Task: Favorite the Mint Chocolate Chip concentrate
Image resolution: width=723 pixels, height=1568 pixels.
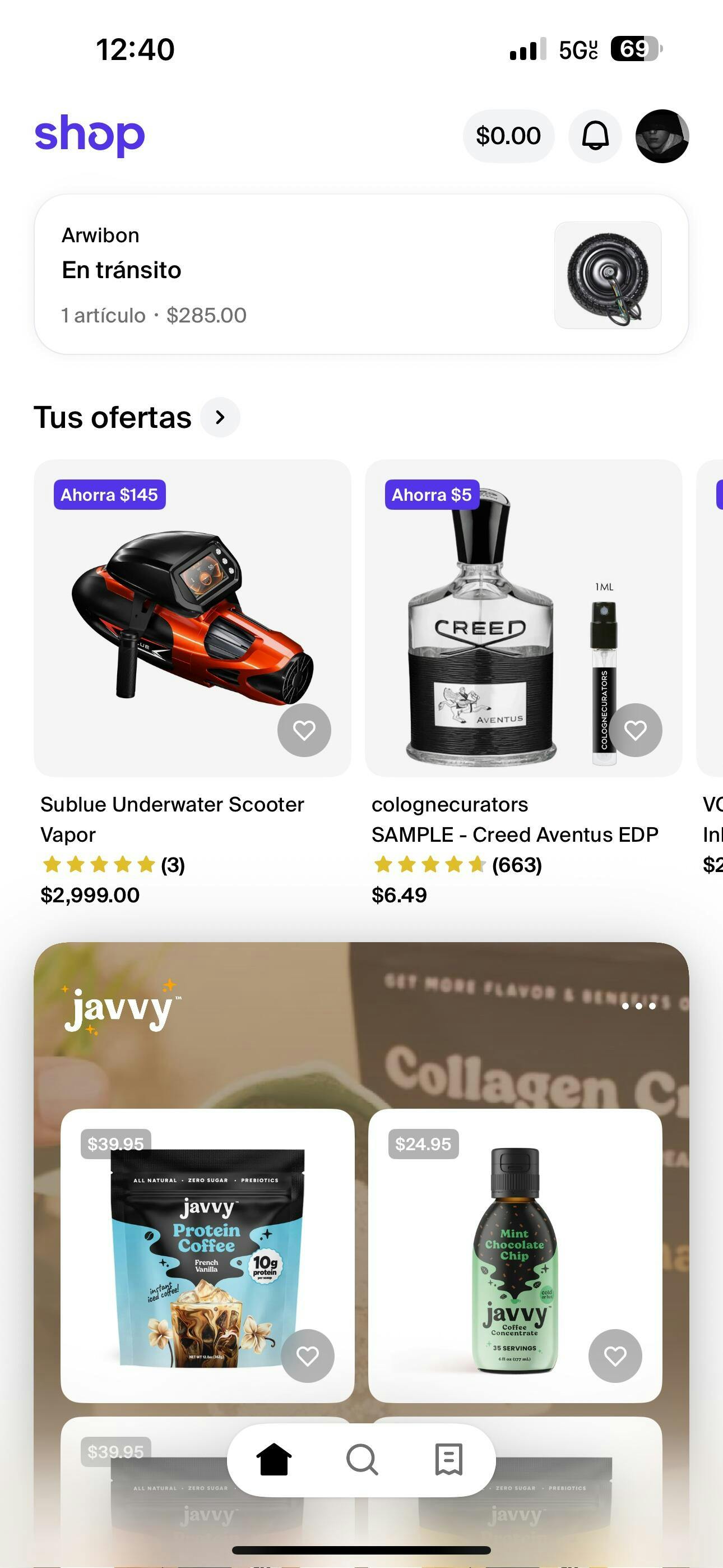Action: tap(615, 1355)
